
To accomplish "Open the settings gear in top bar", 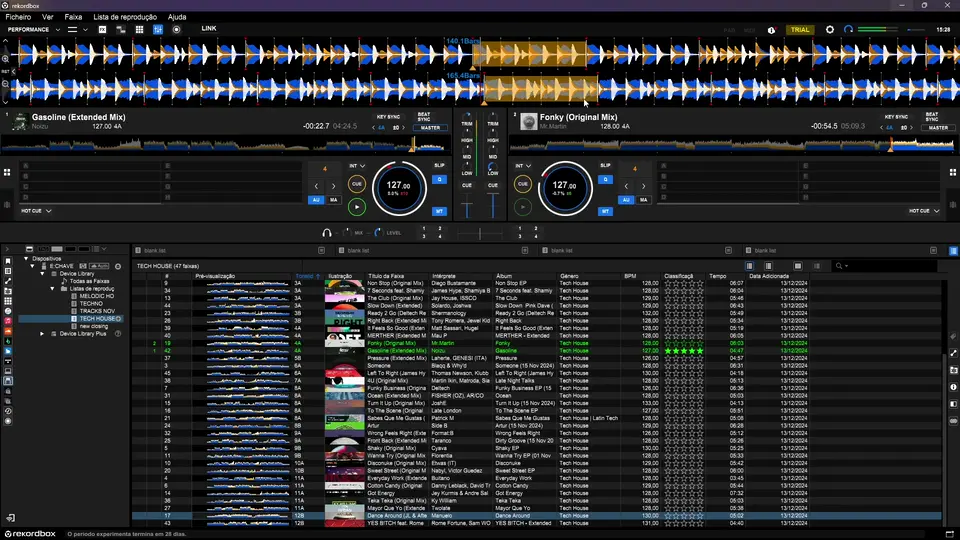I will (x=830, y=29).
